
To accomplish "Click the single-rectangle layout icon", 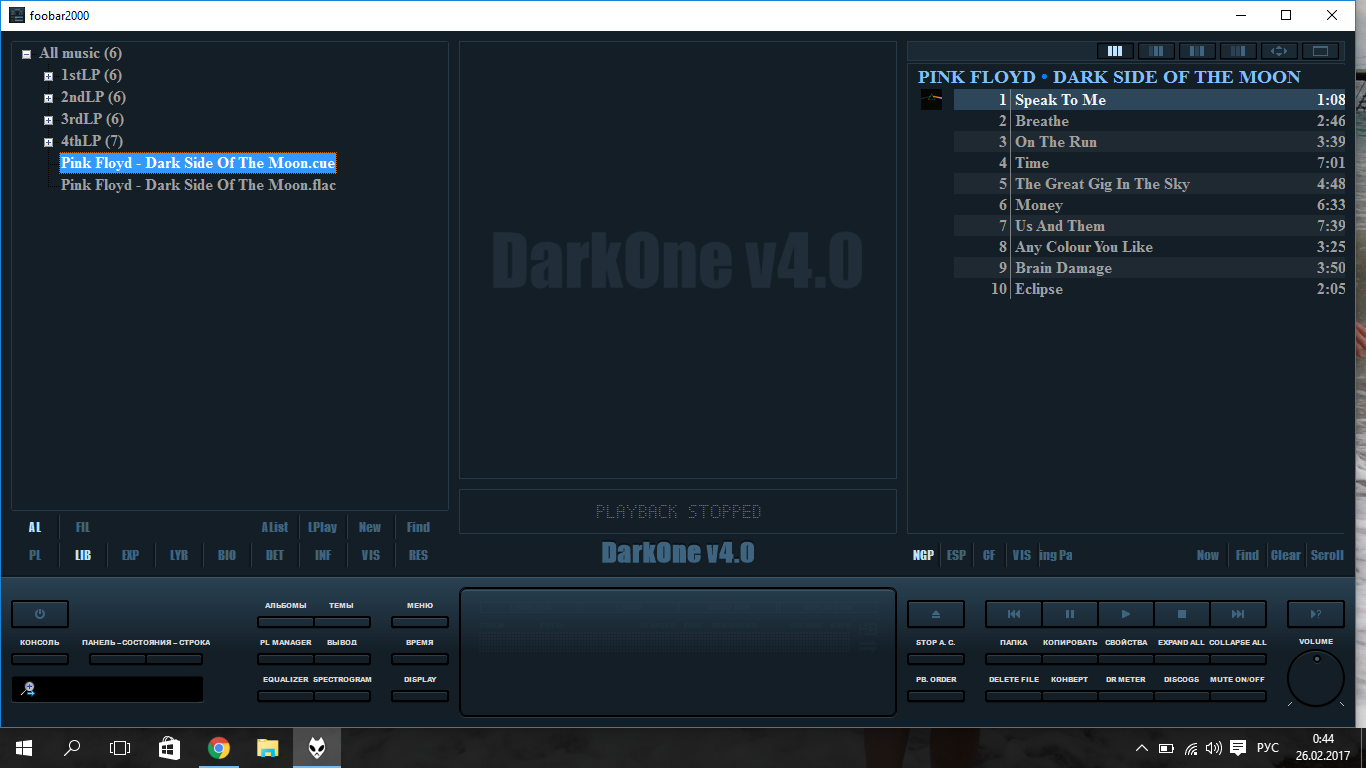I will 1320,51.
